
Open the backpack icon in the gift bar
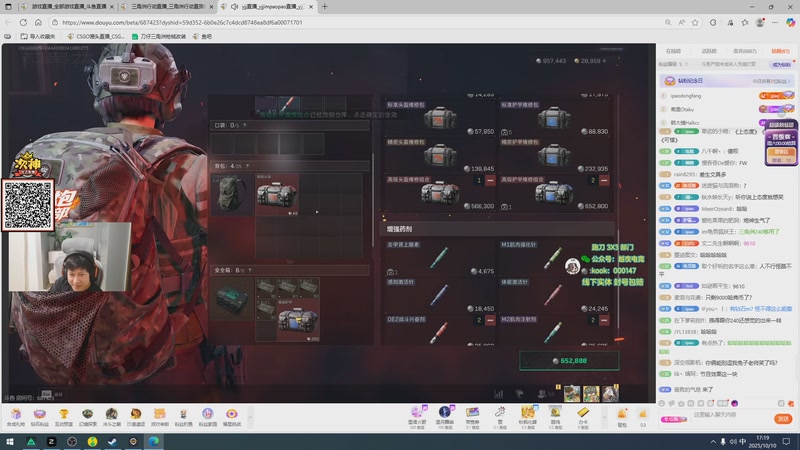(x=622, y=416)
